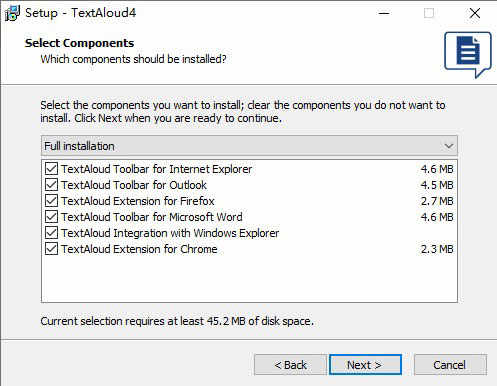Toggle TextAloud Integration with Windows Explorer
Viewport: 497px width, 386px height.
51,233
